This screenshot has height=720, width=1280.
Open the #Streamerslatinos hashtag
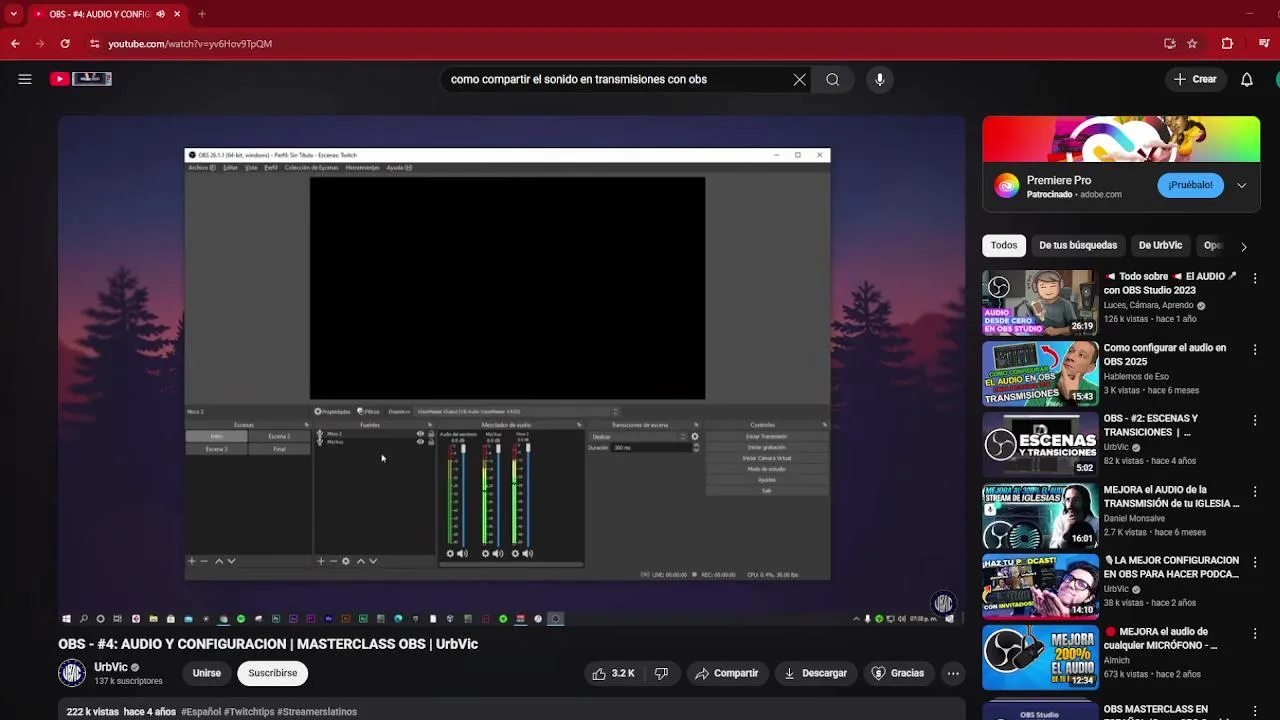[317, 712]
